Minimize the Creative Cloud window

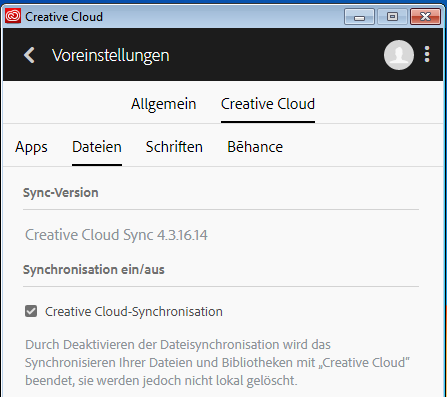[359, 17]
